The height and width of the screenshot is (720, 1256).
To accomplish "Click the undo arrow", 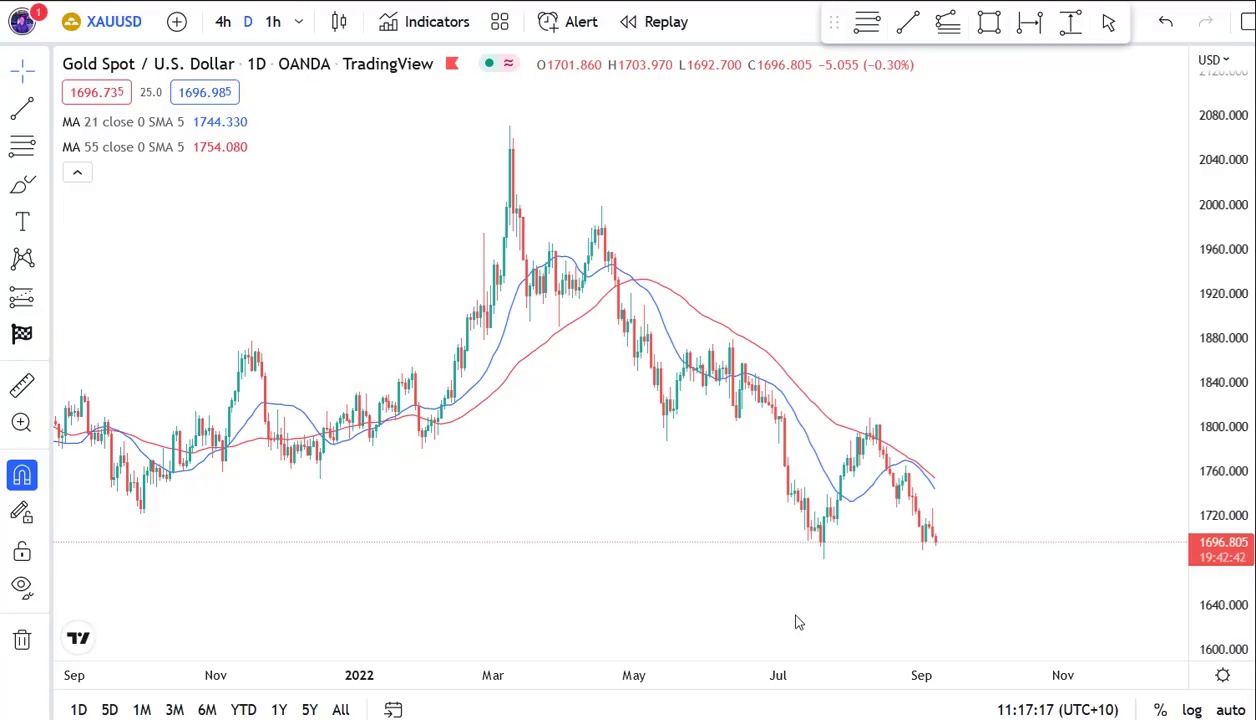I will [1165, 22].
